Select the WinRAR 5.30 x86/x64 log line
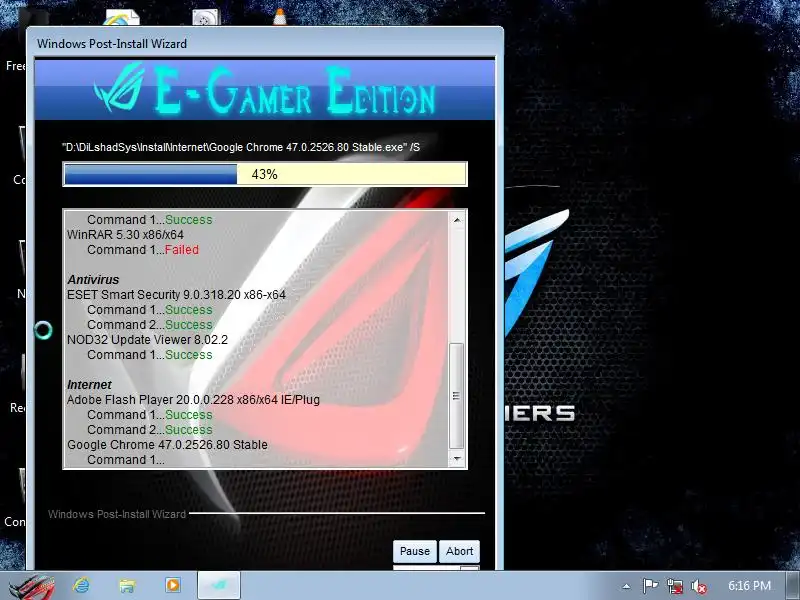The height and width of the screenshot is (600, 800). pos(125,235)
